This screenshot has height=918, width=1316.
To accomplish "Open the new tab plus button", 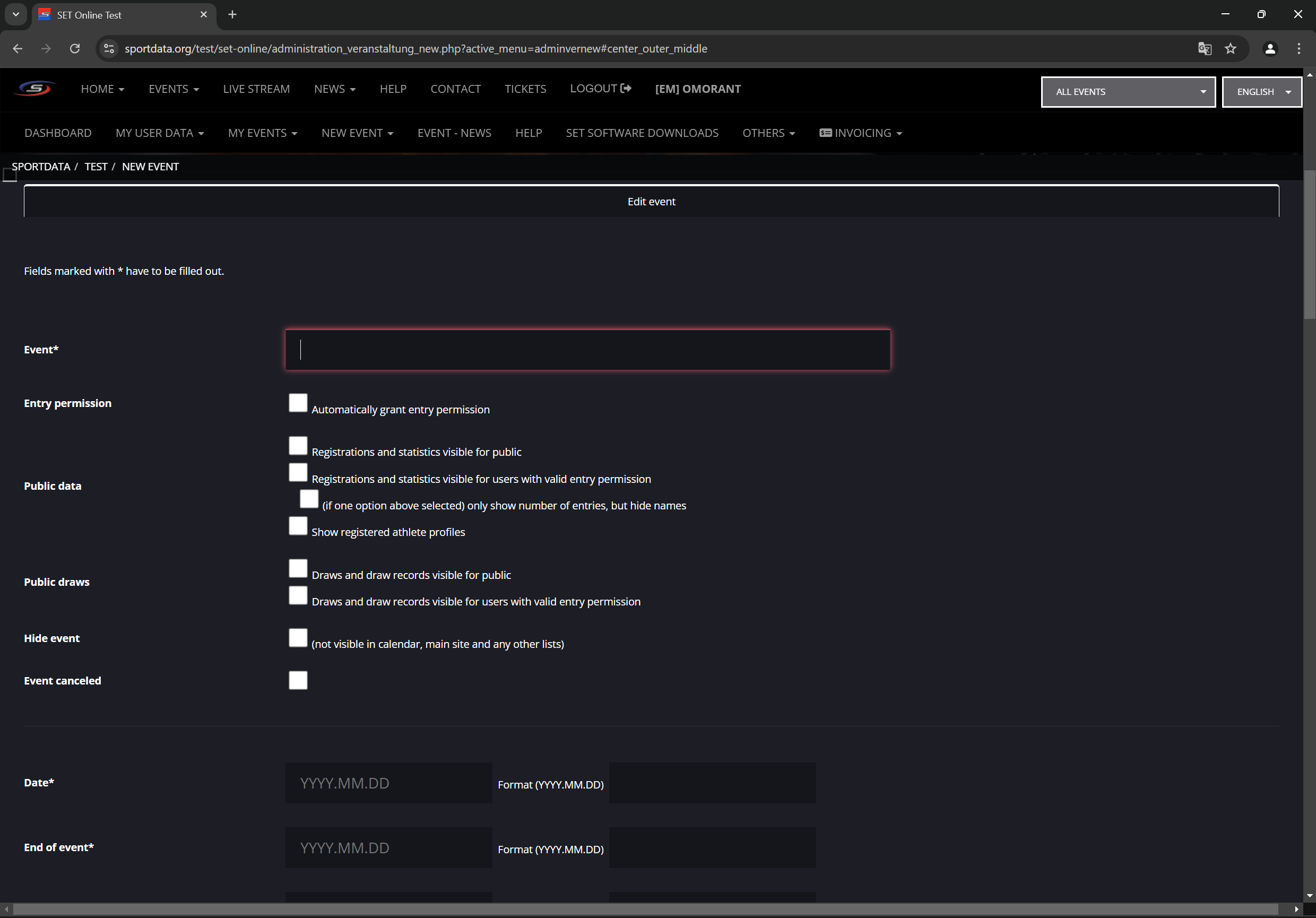I will 232,15.
